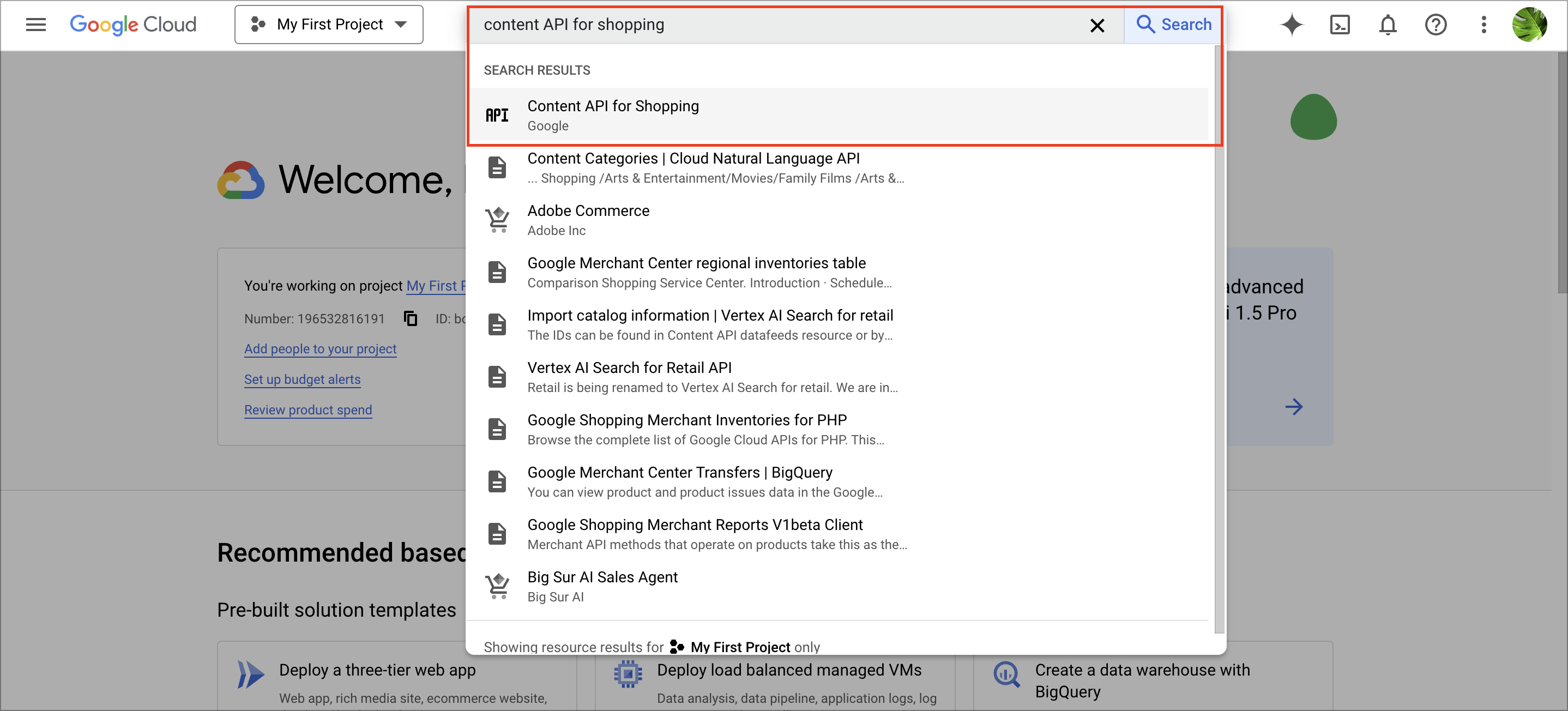Click Review product spend link
Image resolution: width=1568 pixels, height=711 pixels.
click(308, 409)
